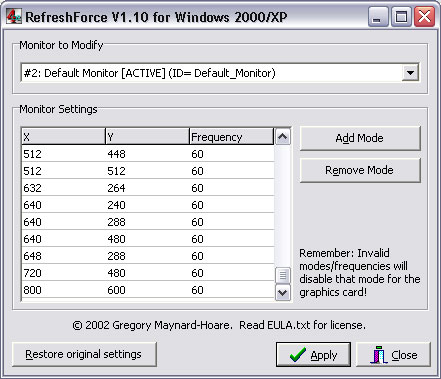Image resolution: width=441 pixels, height=379 pixels.
Task: Maximize the RefreshForce window
Action: tap(401, 17)
